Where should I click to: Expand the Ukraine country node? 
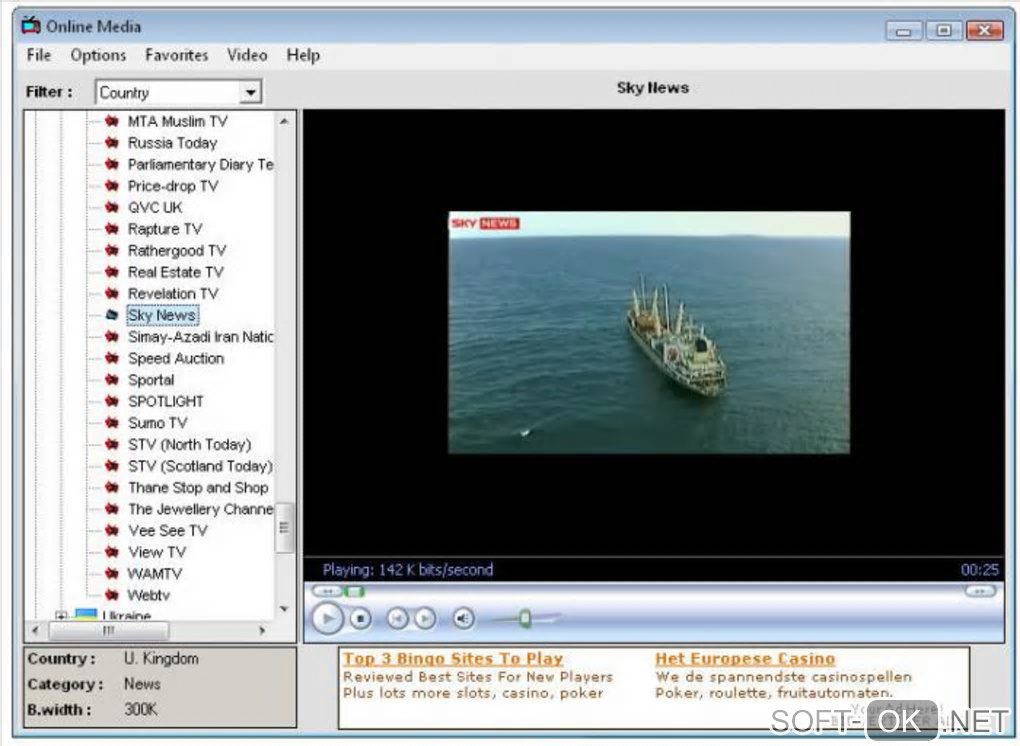tap(61, 616)
